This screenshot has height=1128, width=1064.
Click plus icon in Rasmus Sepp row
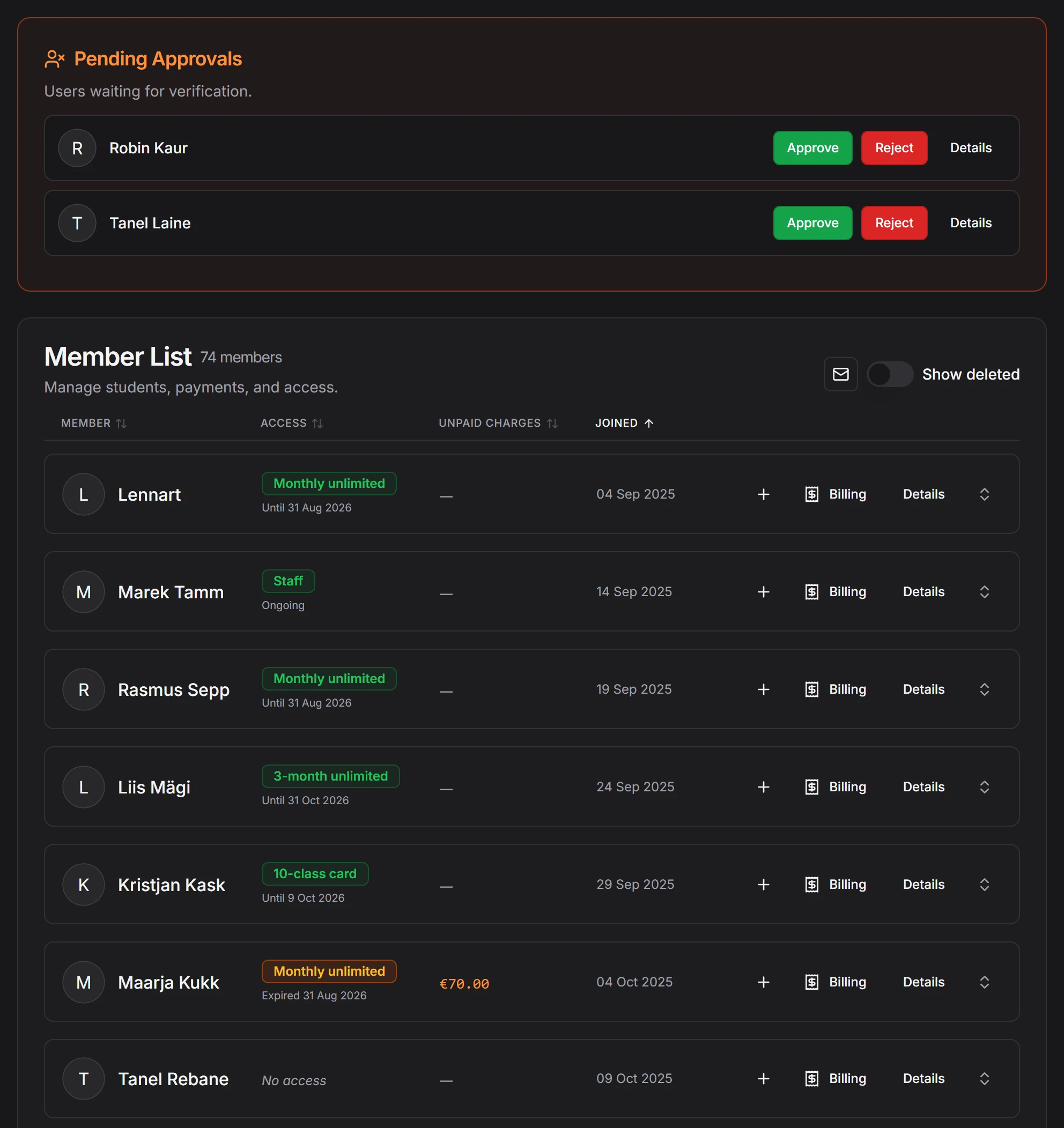coord(763,689)
